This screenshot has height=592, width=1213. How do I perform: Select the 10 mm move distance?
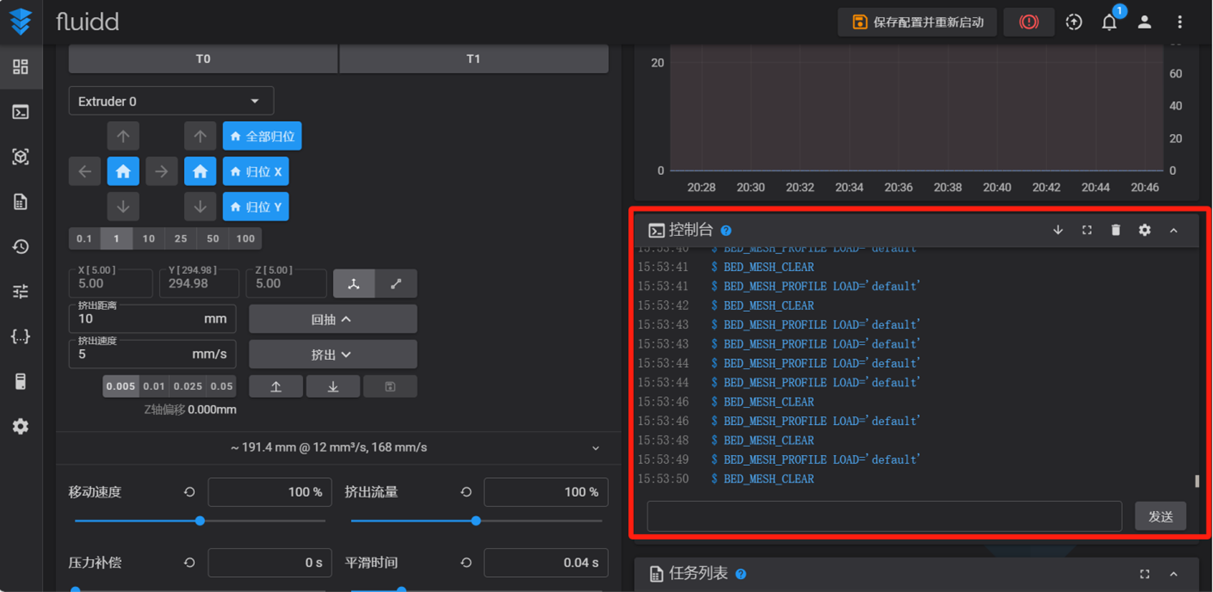(x=149, y=239)
